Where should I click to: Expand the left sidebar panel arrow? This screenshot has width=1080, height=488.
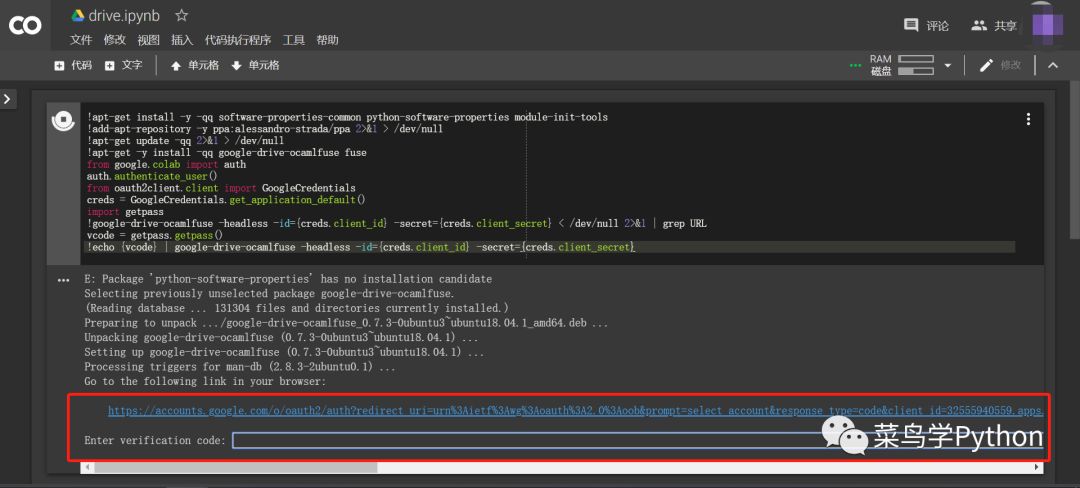point(8,99)
